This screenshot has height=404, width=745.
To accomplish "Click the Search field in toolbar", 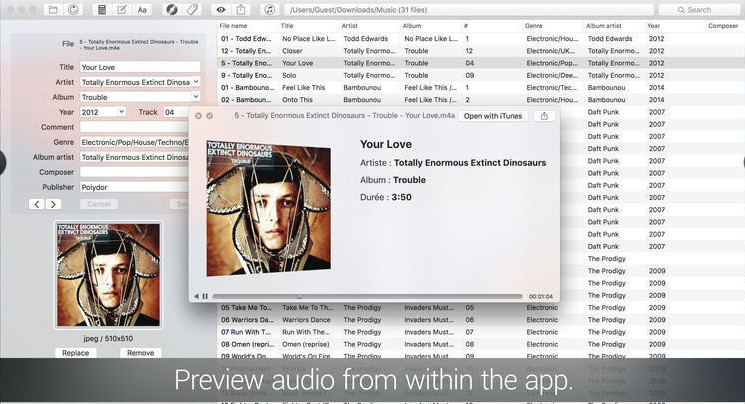I will pos(698,10).
